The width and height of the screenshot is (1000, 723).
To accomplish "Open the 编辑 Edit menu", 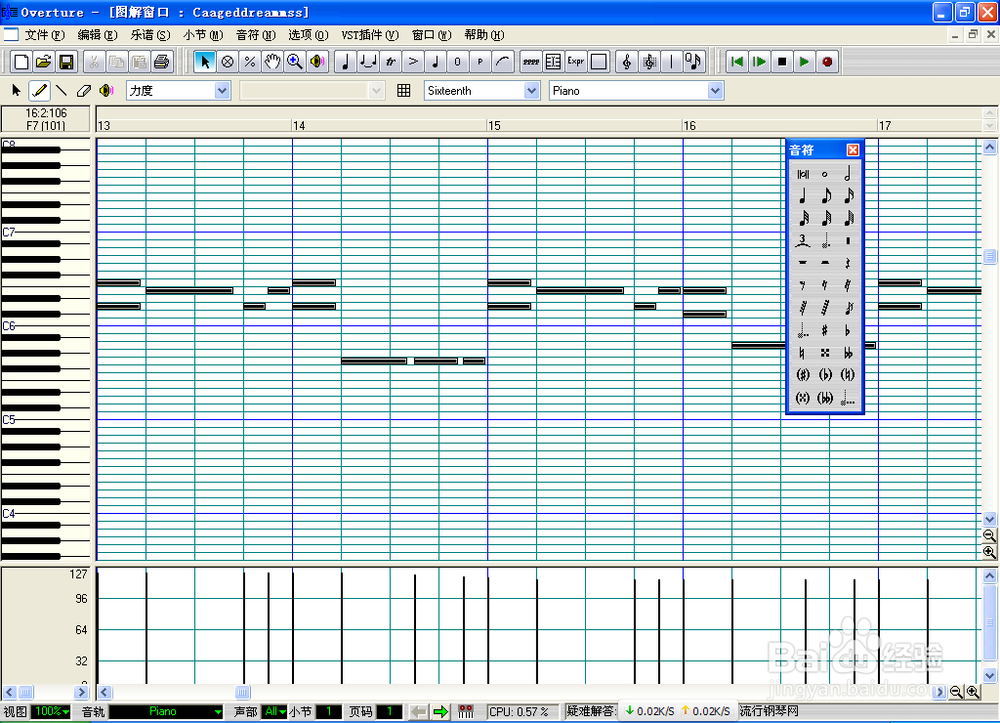I will [98, 35].
